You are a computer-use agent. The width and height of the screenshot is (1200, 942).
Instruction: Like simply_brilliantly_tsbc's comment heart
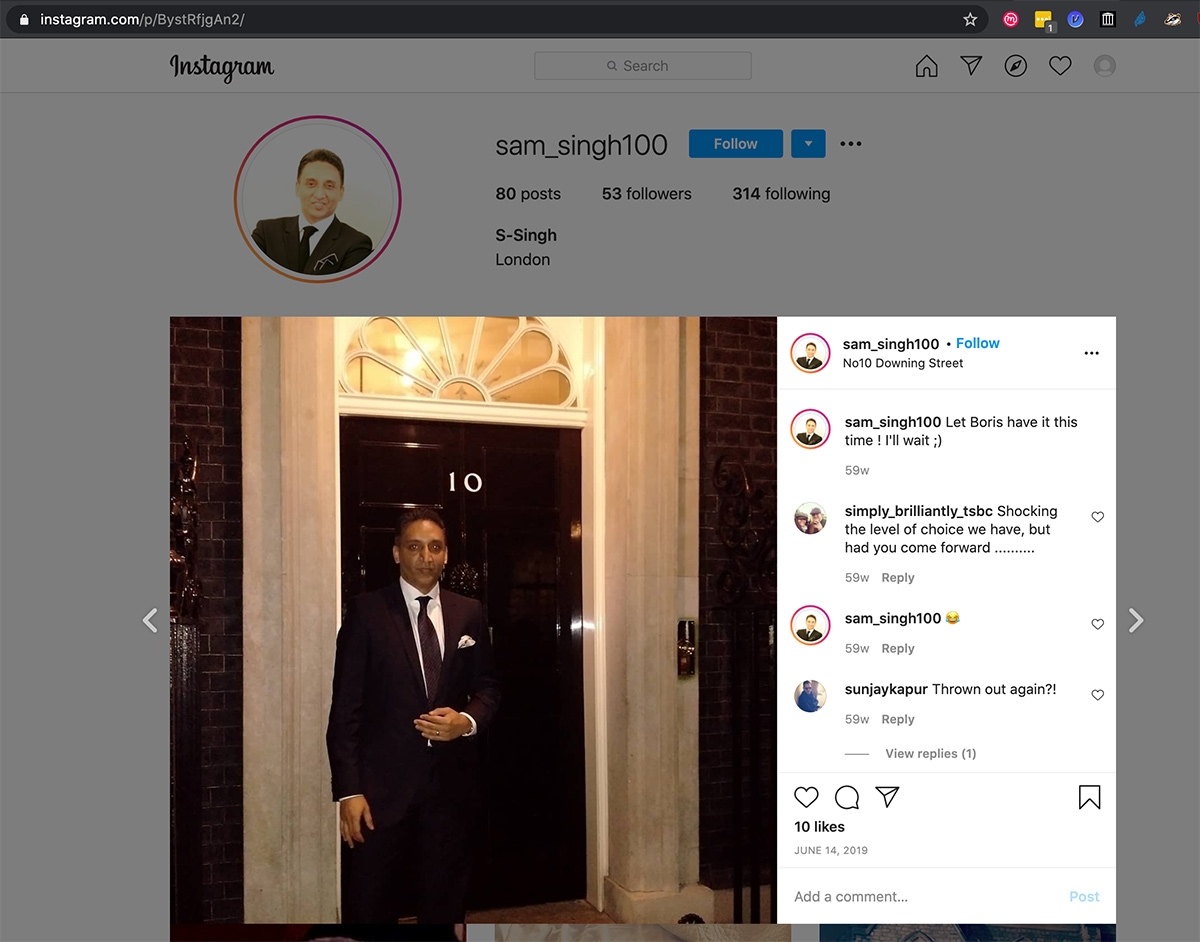pyautogui.click(x=1097, y=517)
